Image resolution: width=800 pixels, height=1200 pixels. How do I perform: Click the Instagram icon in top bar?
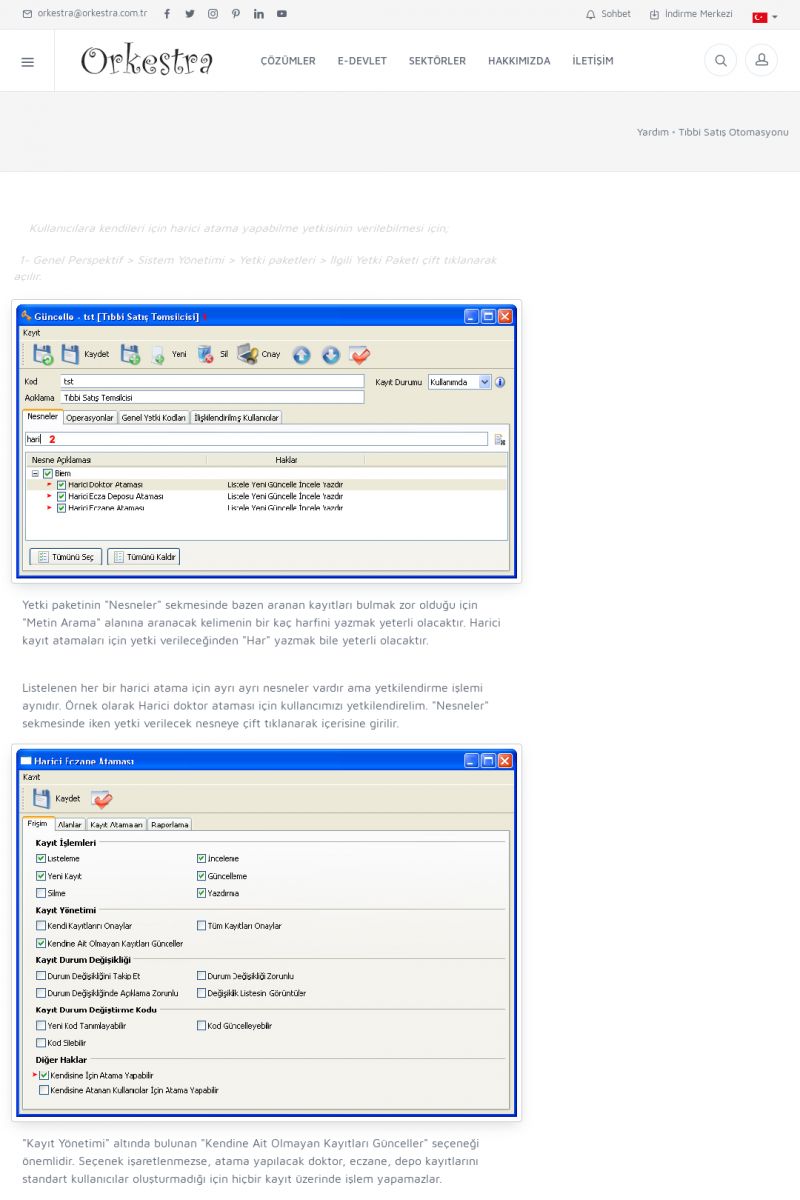click(x=213, y=14)
